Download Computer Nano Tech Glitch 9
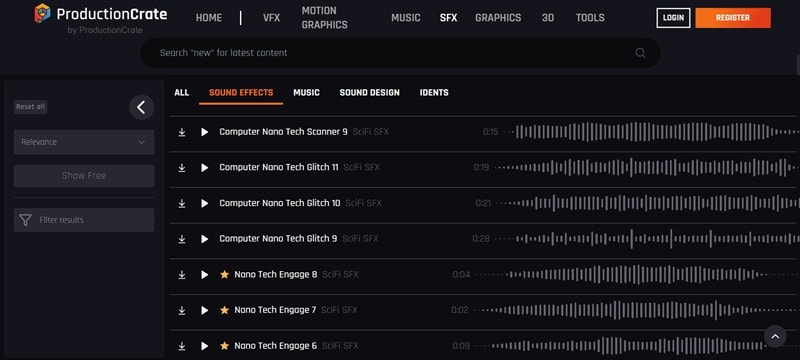800x360 pixels. click(x=182, y=239)
